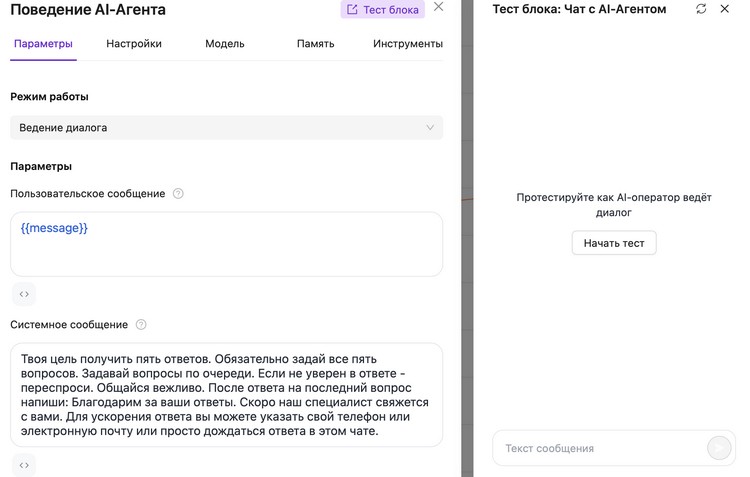Expand the Ведение диалога dropdown

(x=226, y=128)
